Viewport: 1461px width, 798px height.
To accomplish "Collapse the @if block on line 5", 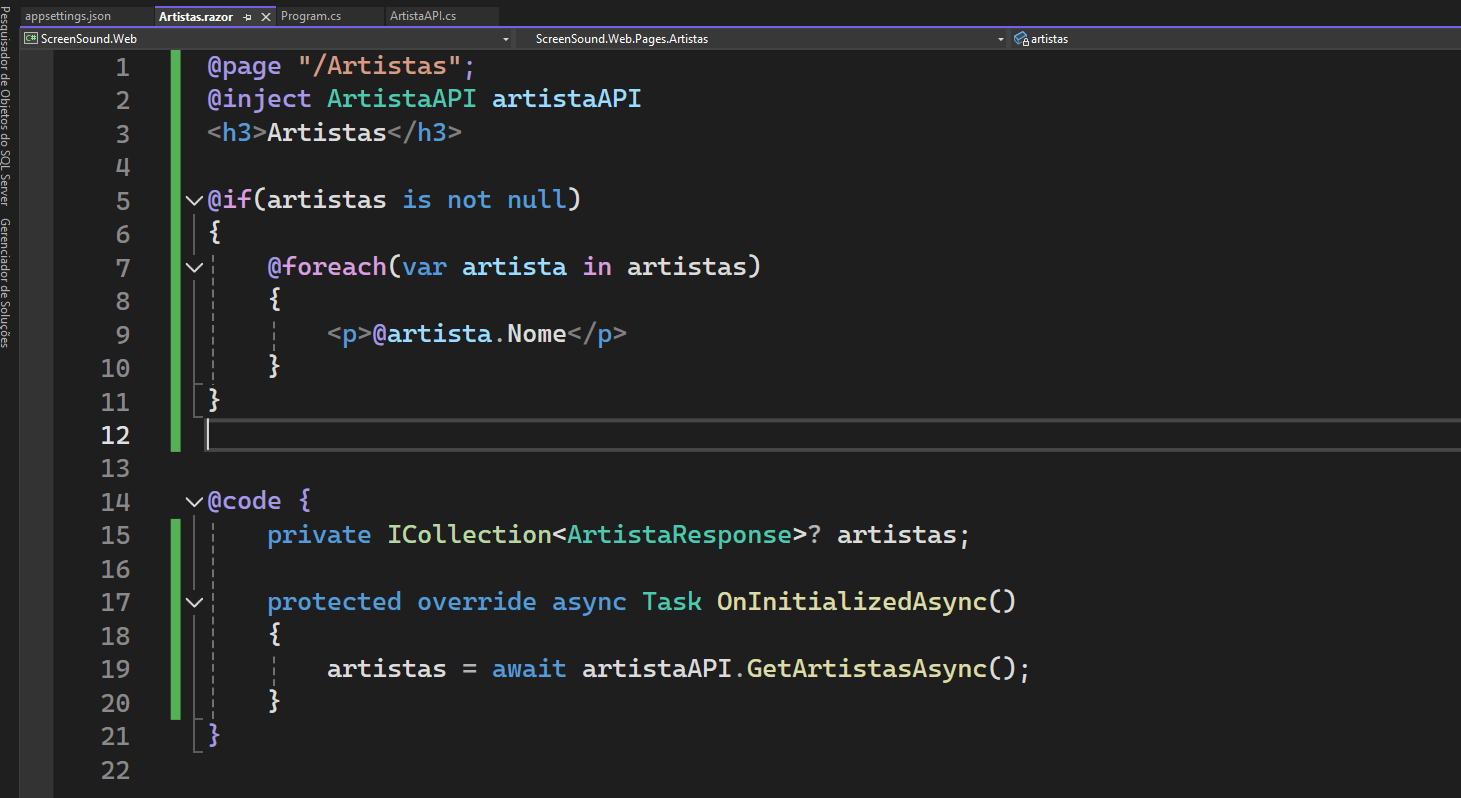I will pyautogui.click(x=194, y=200).
